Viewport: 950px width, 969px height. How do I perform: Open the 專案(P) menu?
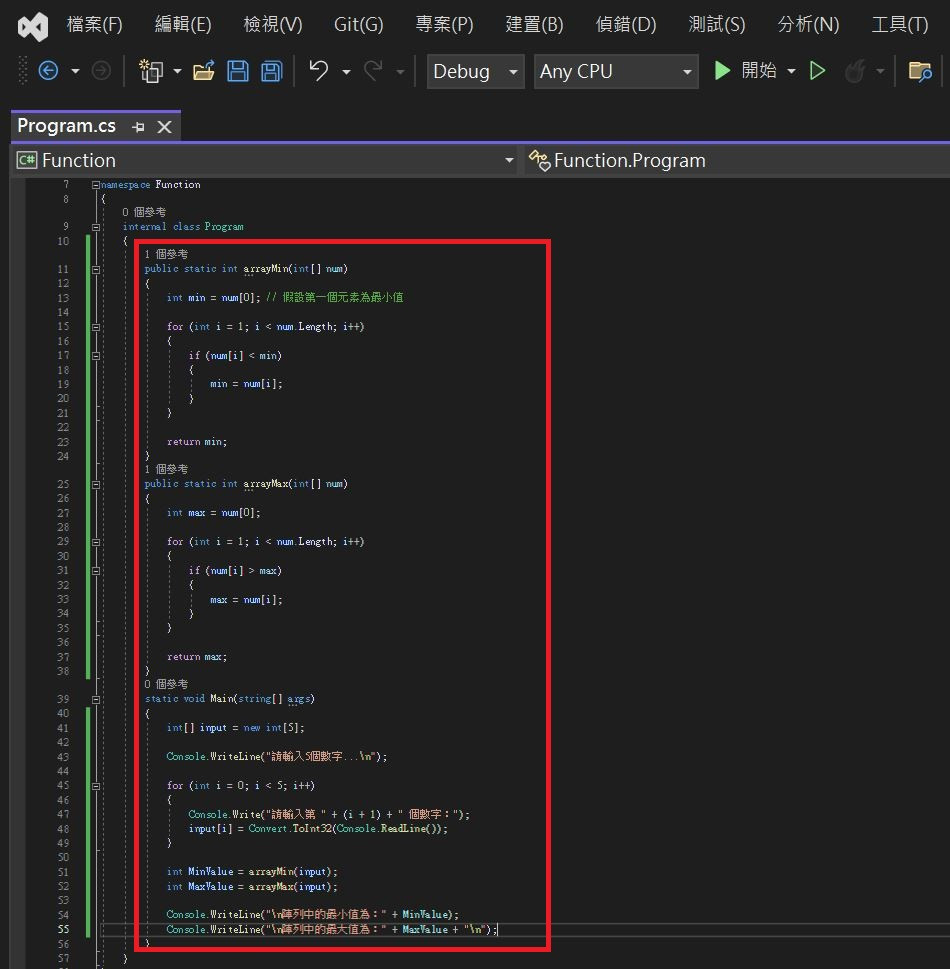444,25
